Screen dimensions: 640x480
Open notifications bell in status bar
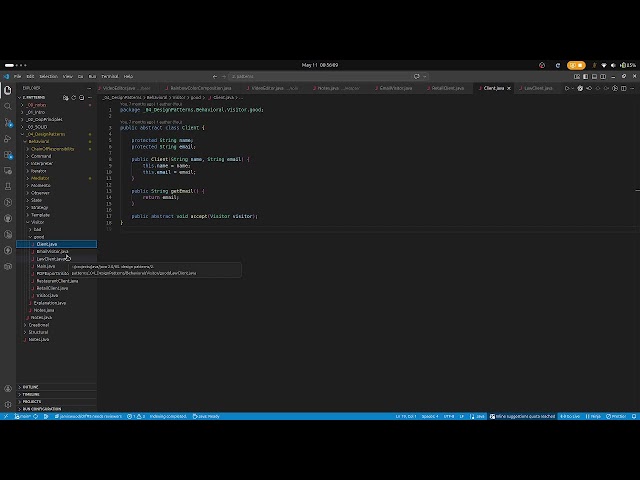[634, 416]
